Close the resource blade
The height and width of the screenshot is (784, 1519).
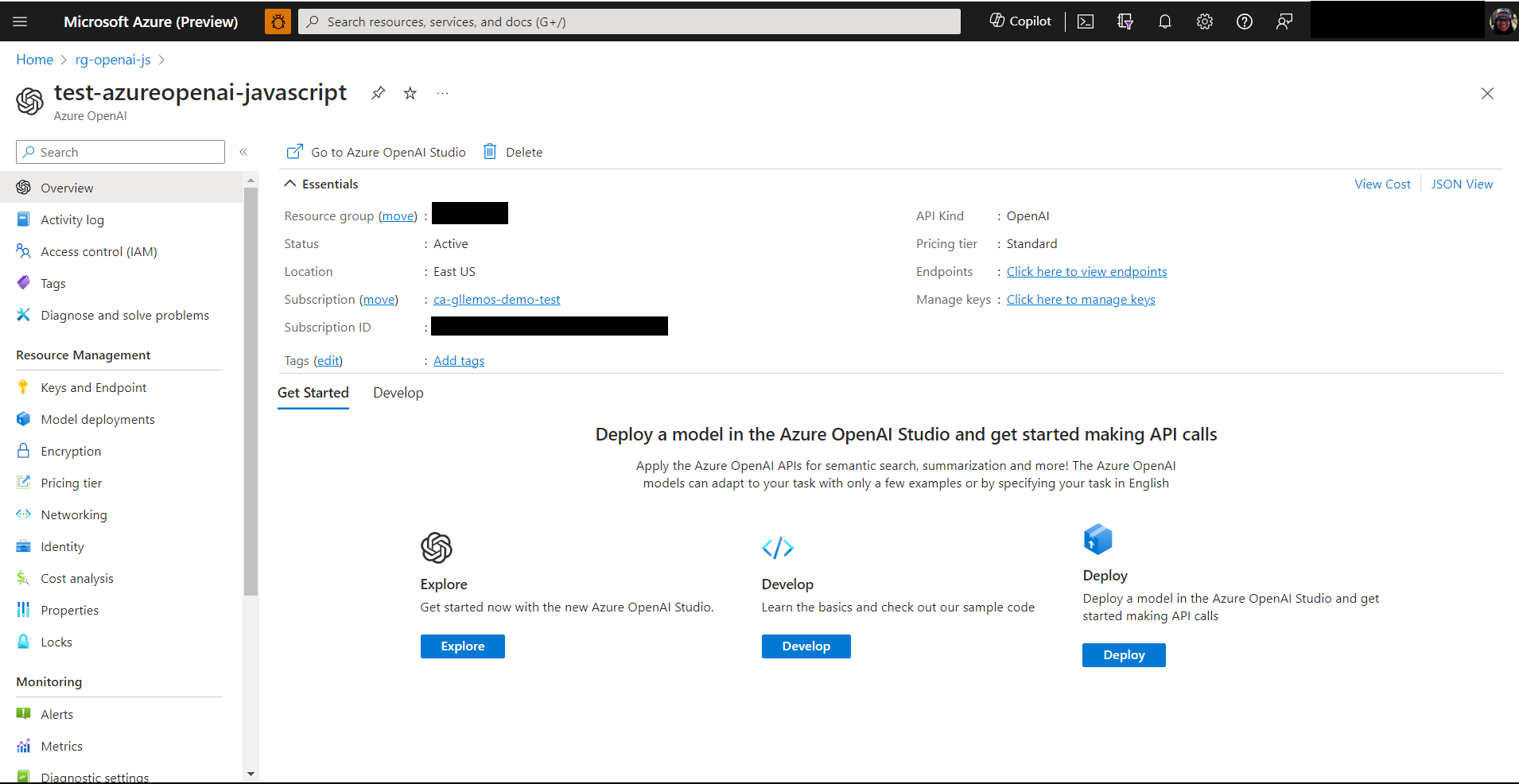[1487, 94]
